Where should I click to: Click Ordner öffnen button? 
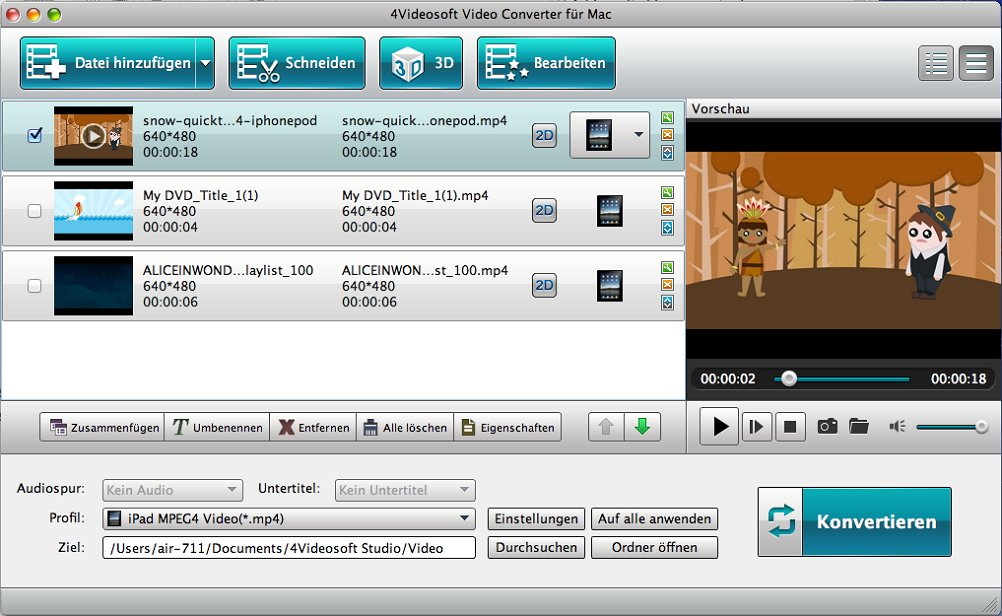(654, 548)
